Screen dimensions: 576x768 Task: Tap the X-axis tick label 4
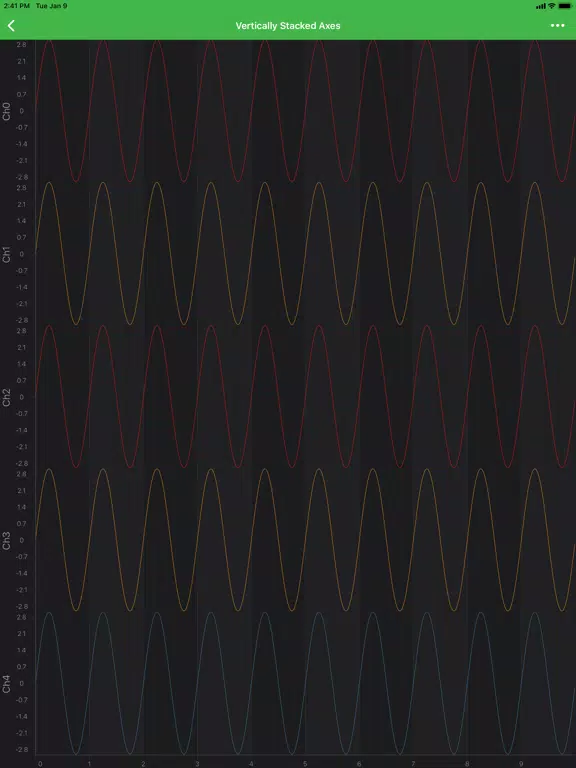point(251,764)
